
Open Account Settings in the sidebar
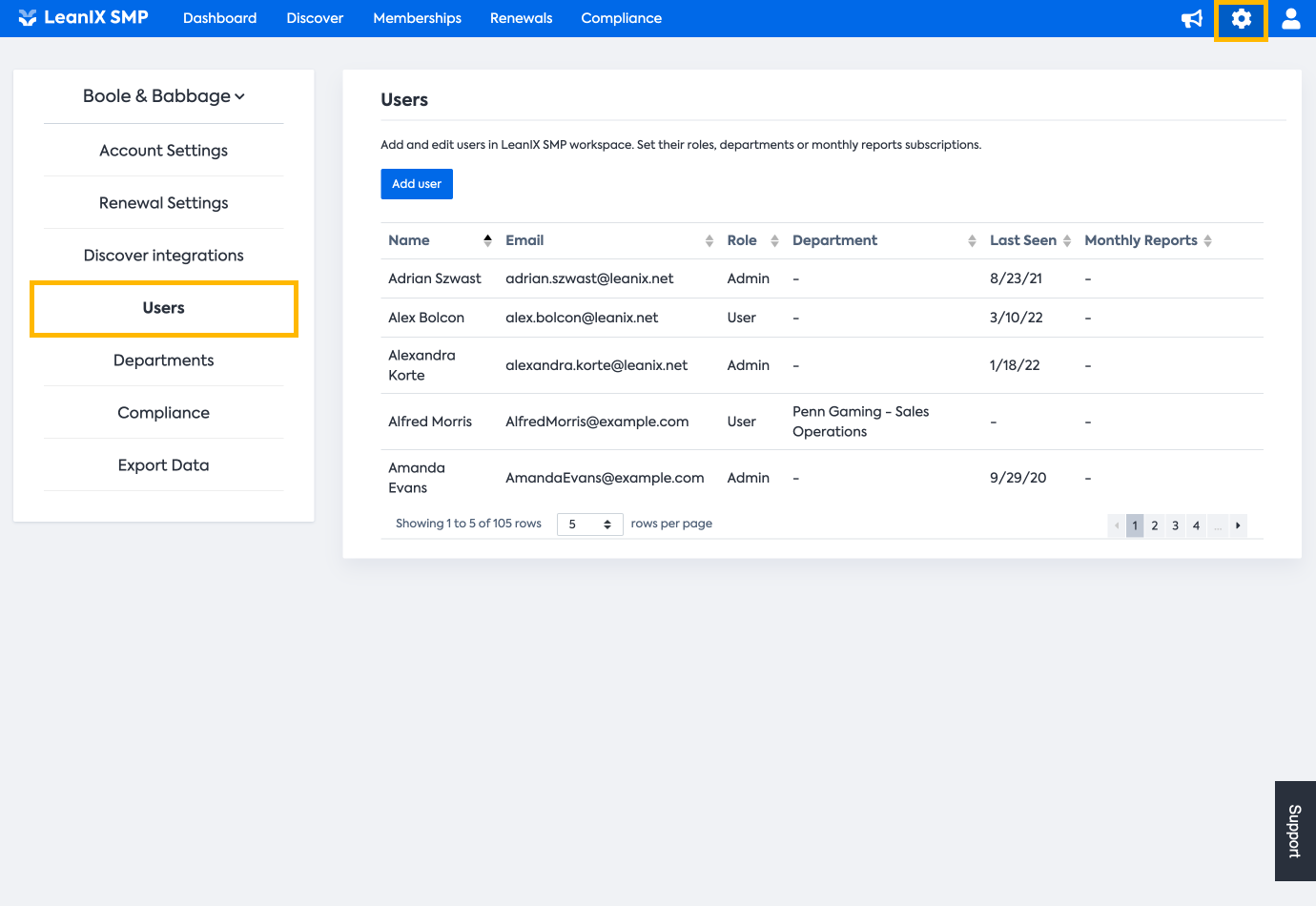point(164,151)
